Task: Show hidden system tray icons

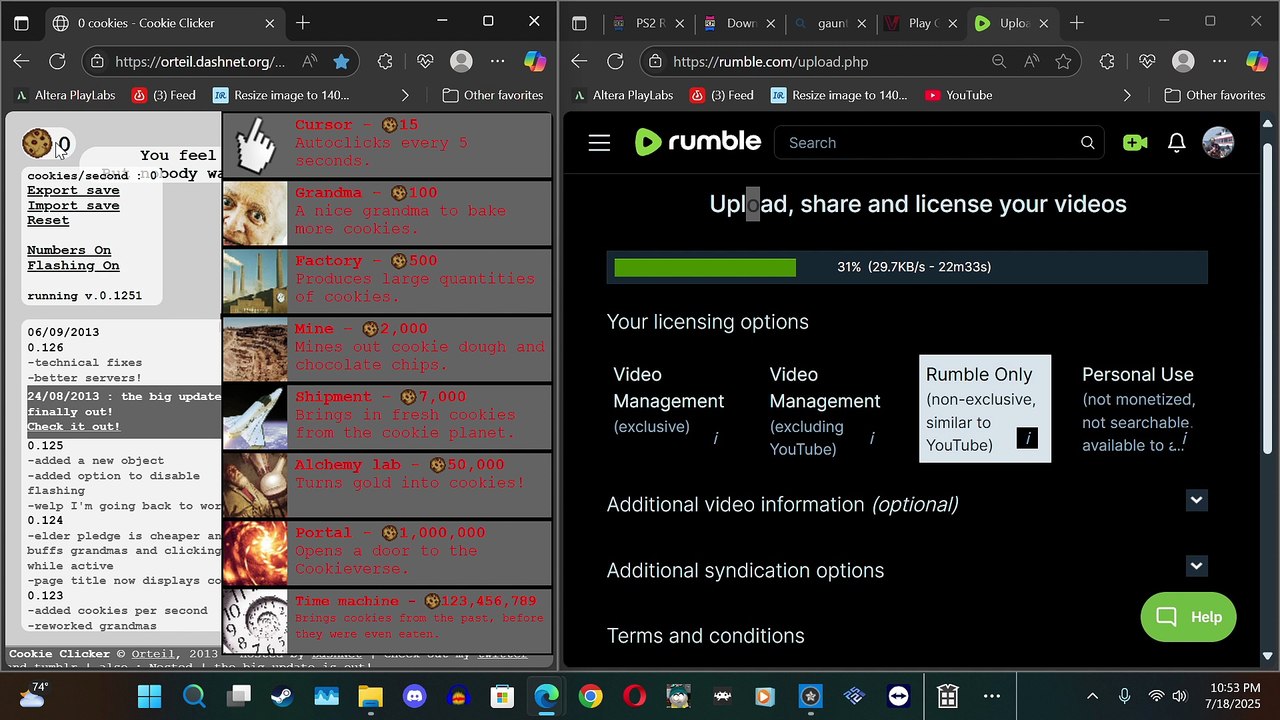Action: pyautogui.click(x=1093, y=696)
